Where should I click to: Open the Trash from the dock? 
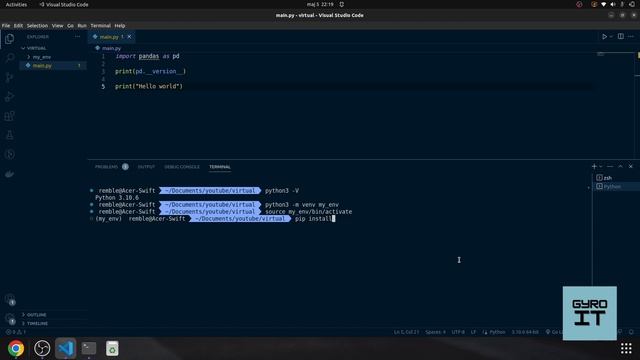coord(112,349)
